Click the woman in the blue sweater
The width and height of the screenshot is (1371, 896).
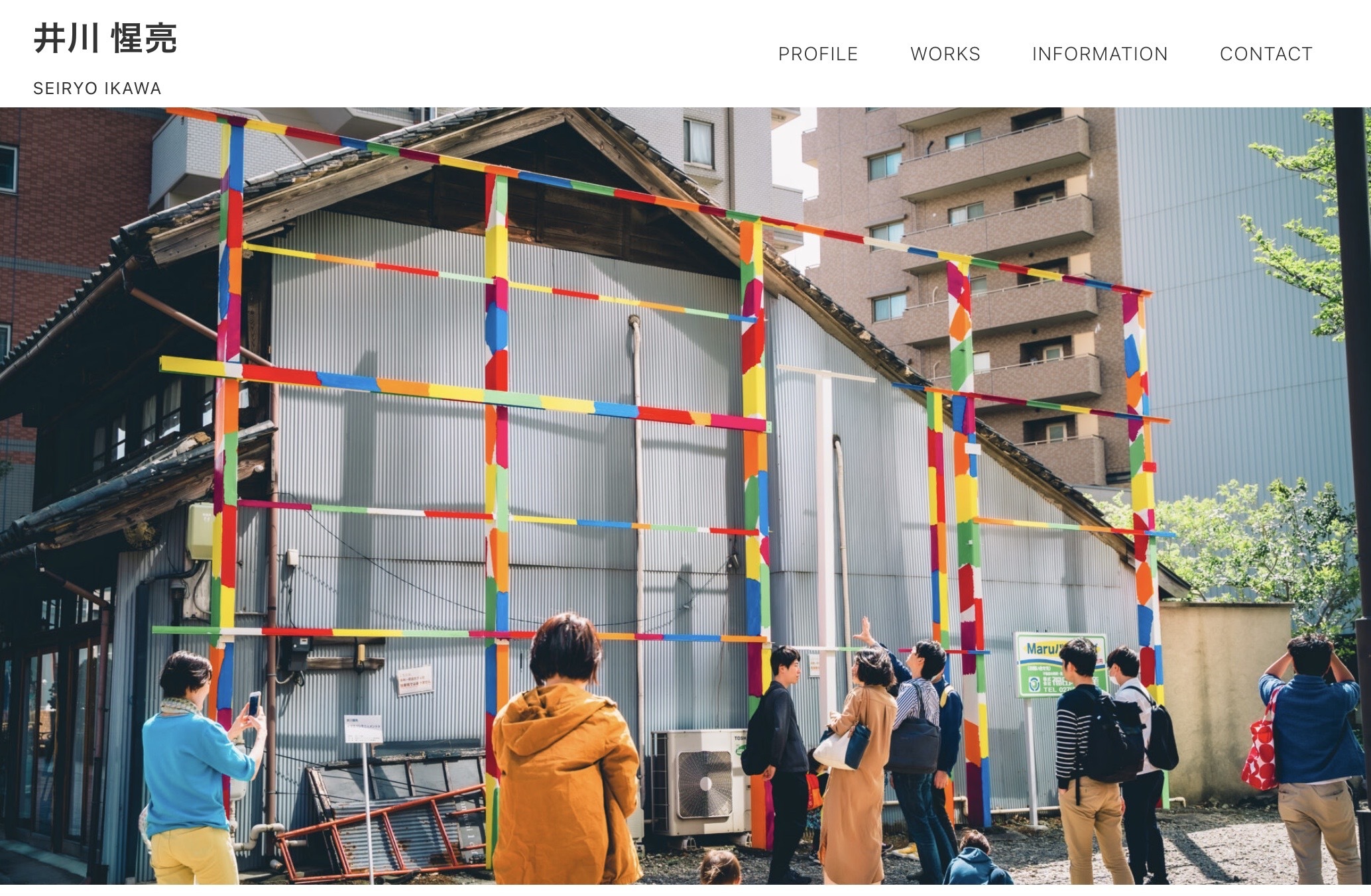199,769
